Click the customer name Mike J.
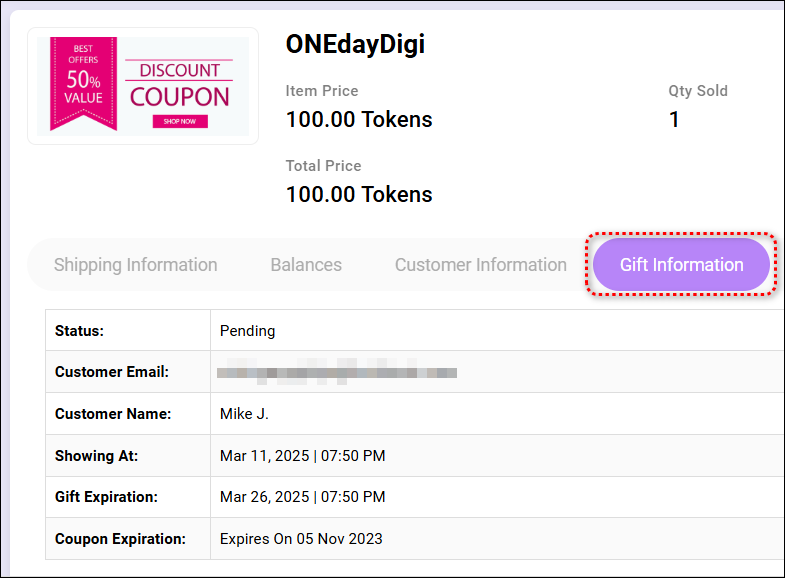Screen dimensions: 785x578 244,414
